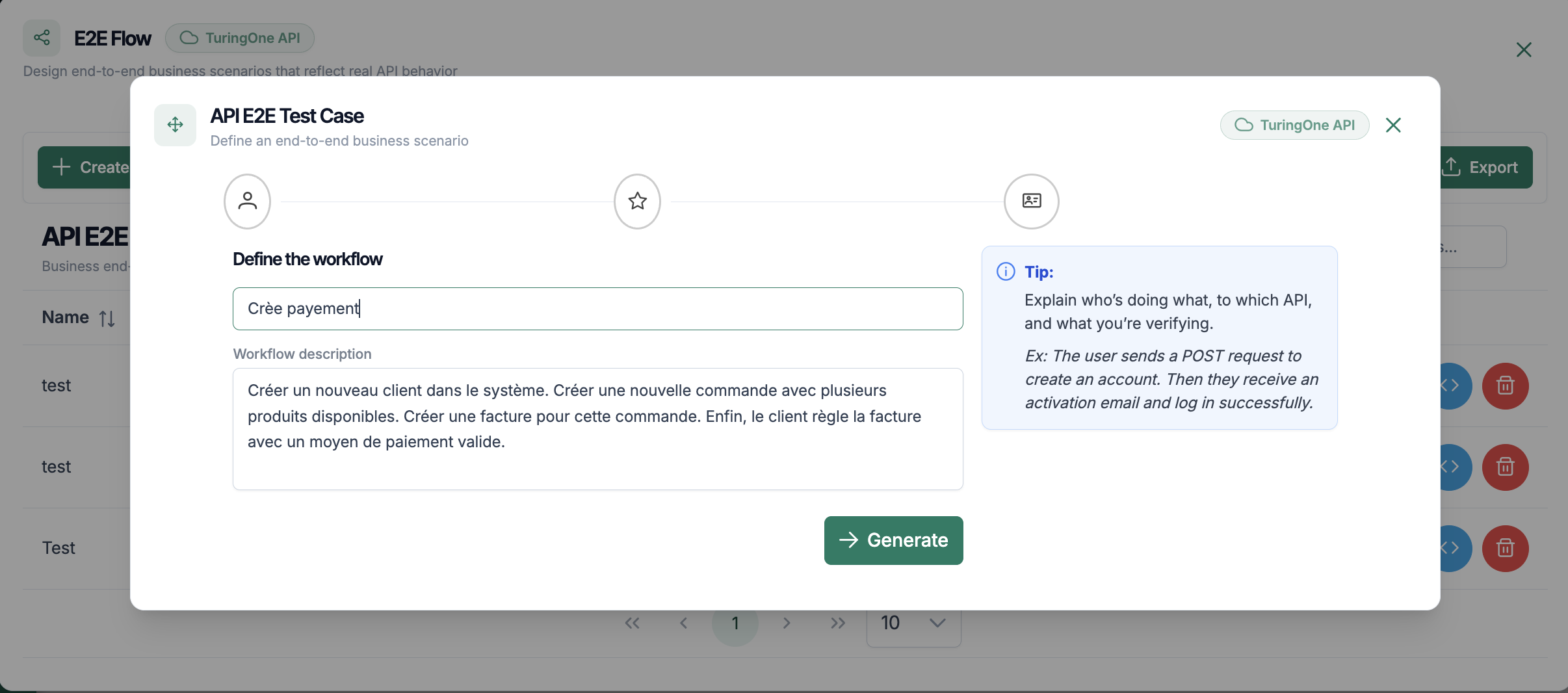Click the TuringOne API badge in modal
Viewport: 1568px width, 693px height.
click(1294, 125)
